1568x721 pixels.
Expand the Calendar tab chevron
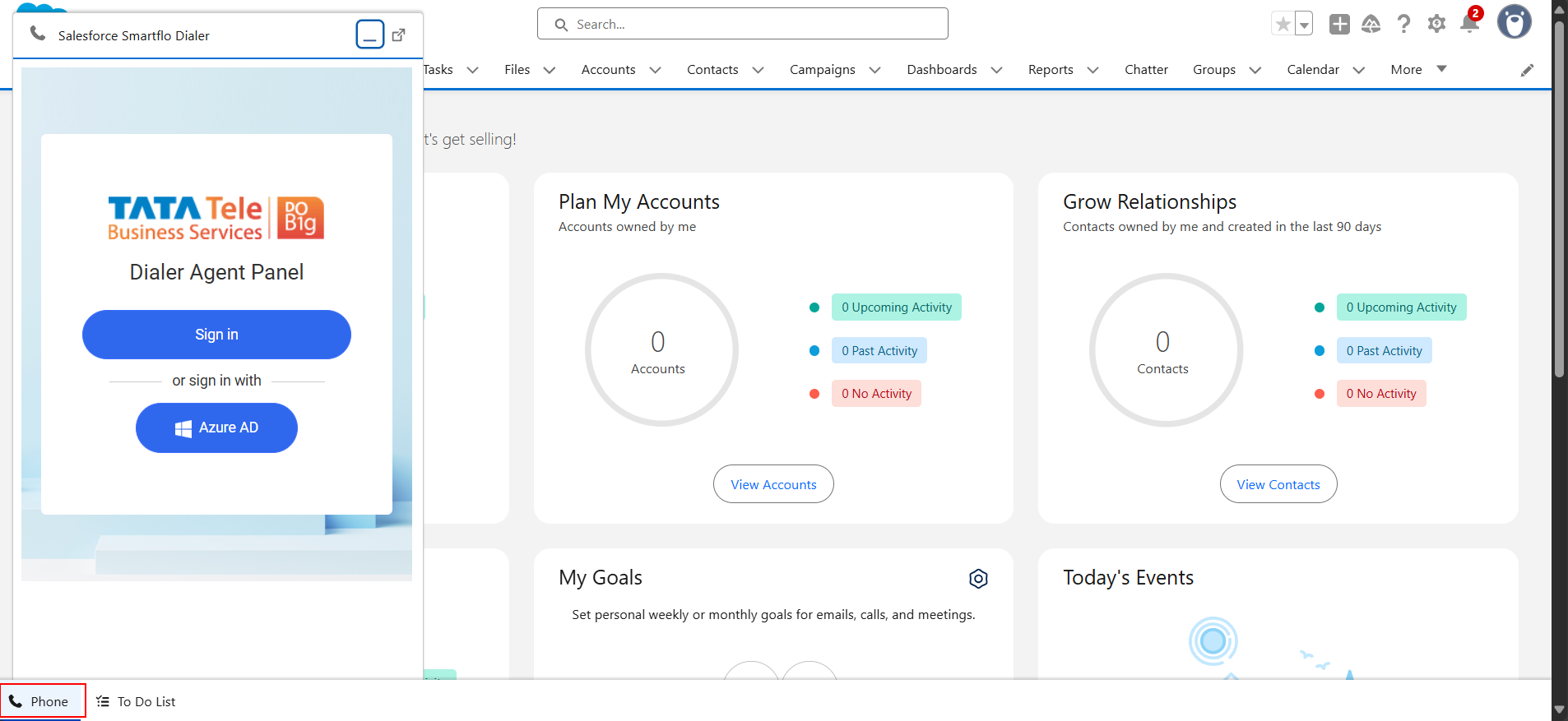tap(1359, 70)
